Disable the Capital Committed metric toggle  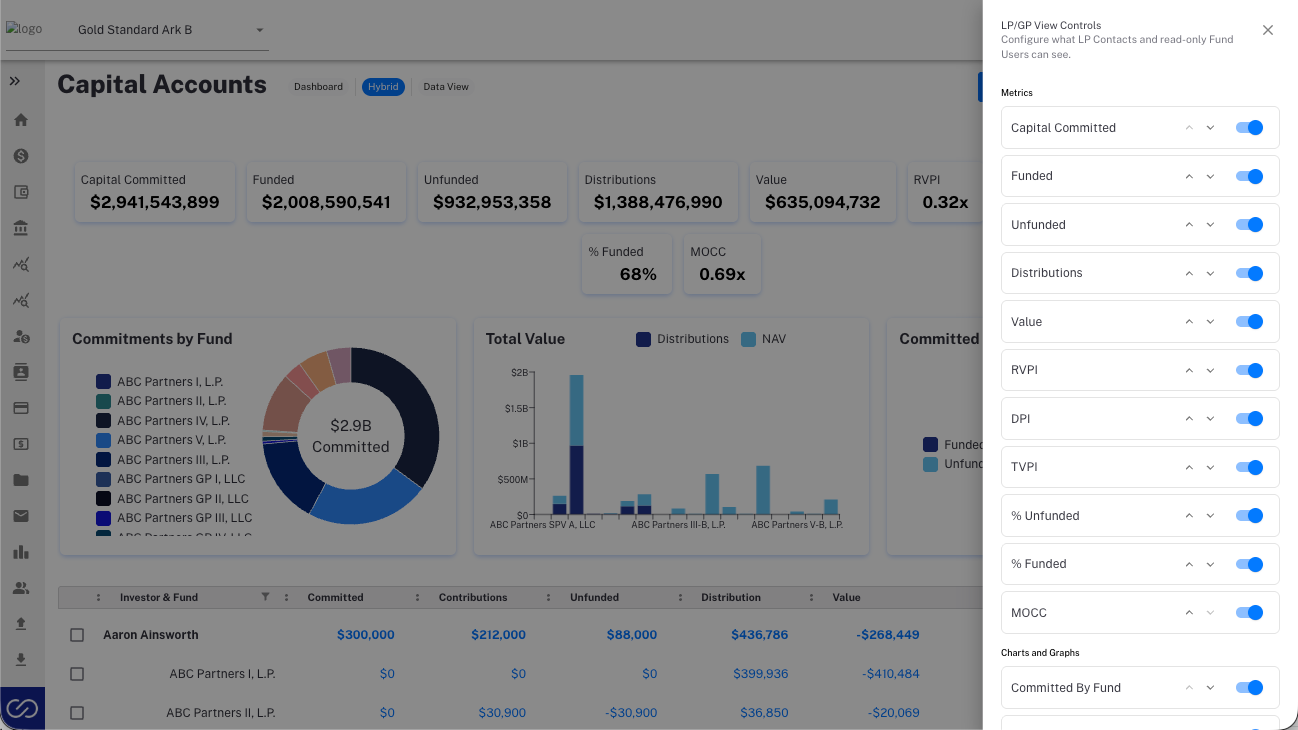(x=1249, y=128)
